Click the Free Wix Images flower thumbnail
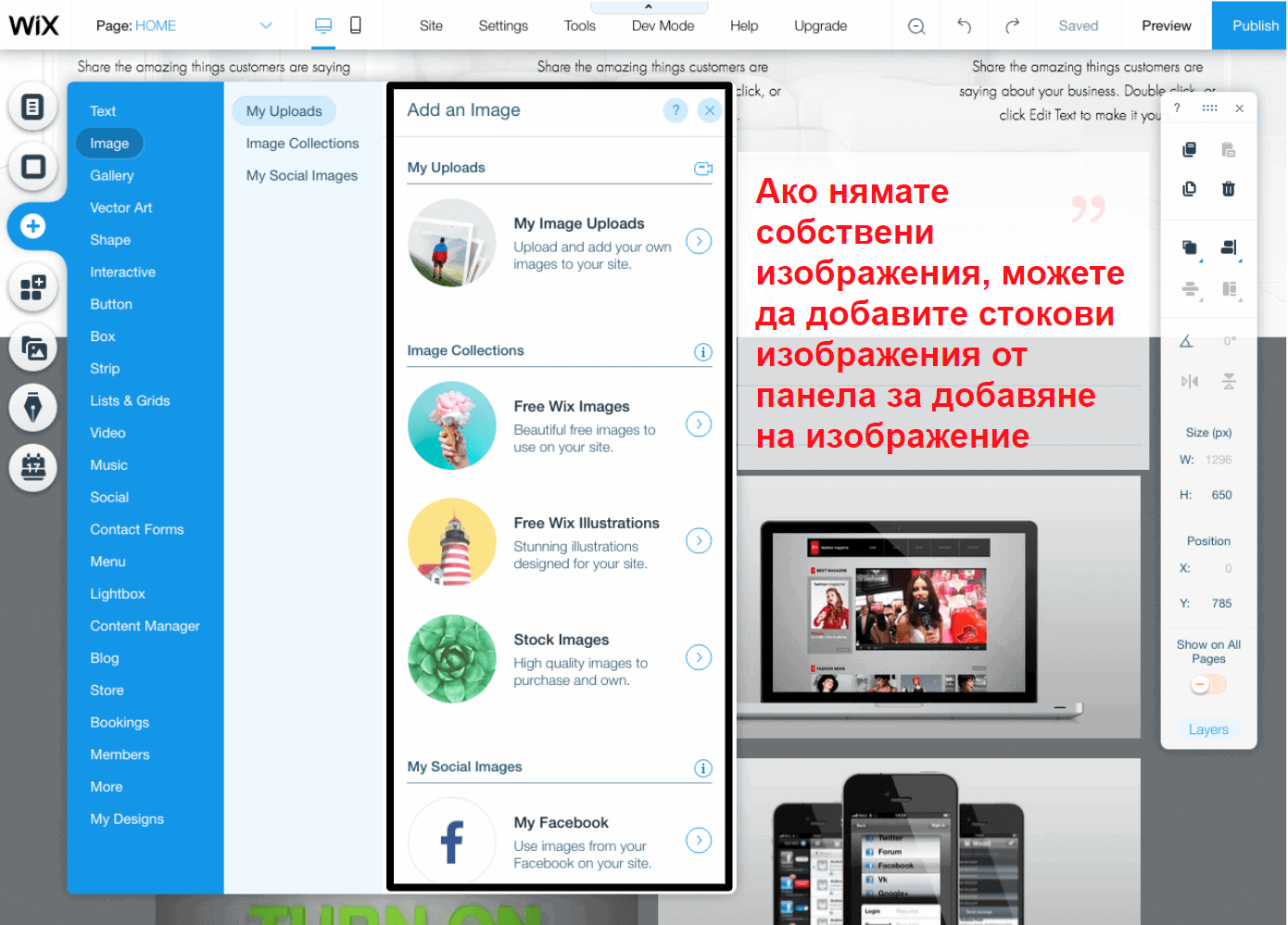The width and height of the screenshot is (1288, 925). (452, 425)
